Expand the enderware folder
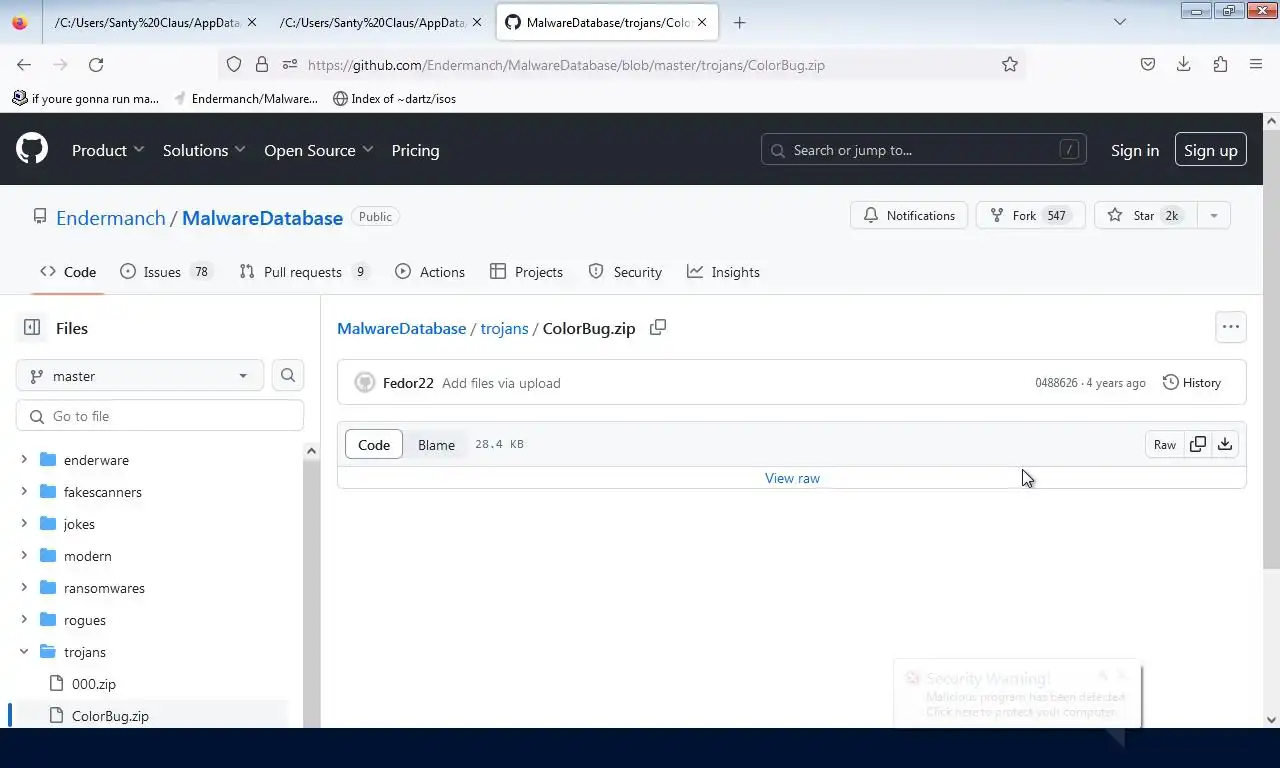The height and width of the screenshot is (768, 1280). tap(24, 460)
